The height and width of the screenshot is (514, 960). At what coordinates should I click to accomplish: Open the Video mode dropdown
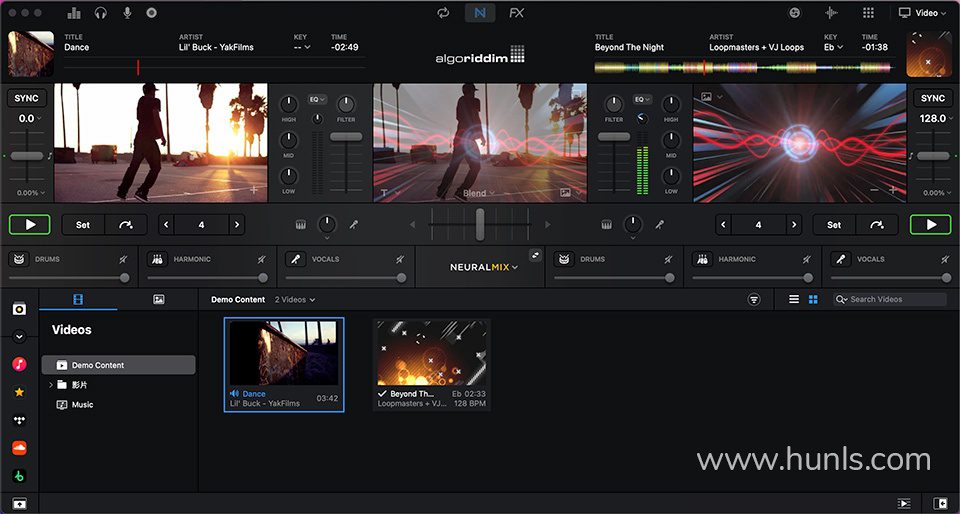coord(923,13)
